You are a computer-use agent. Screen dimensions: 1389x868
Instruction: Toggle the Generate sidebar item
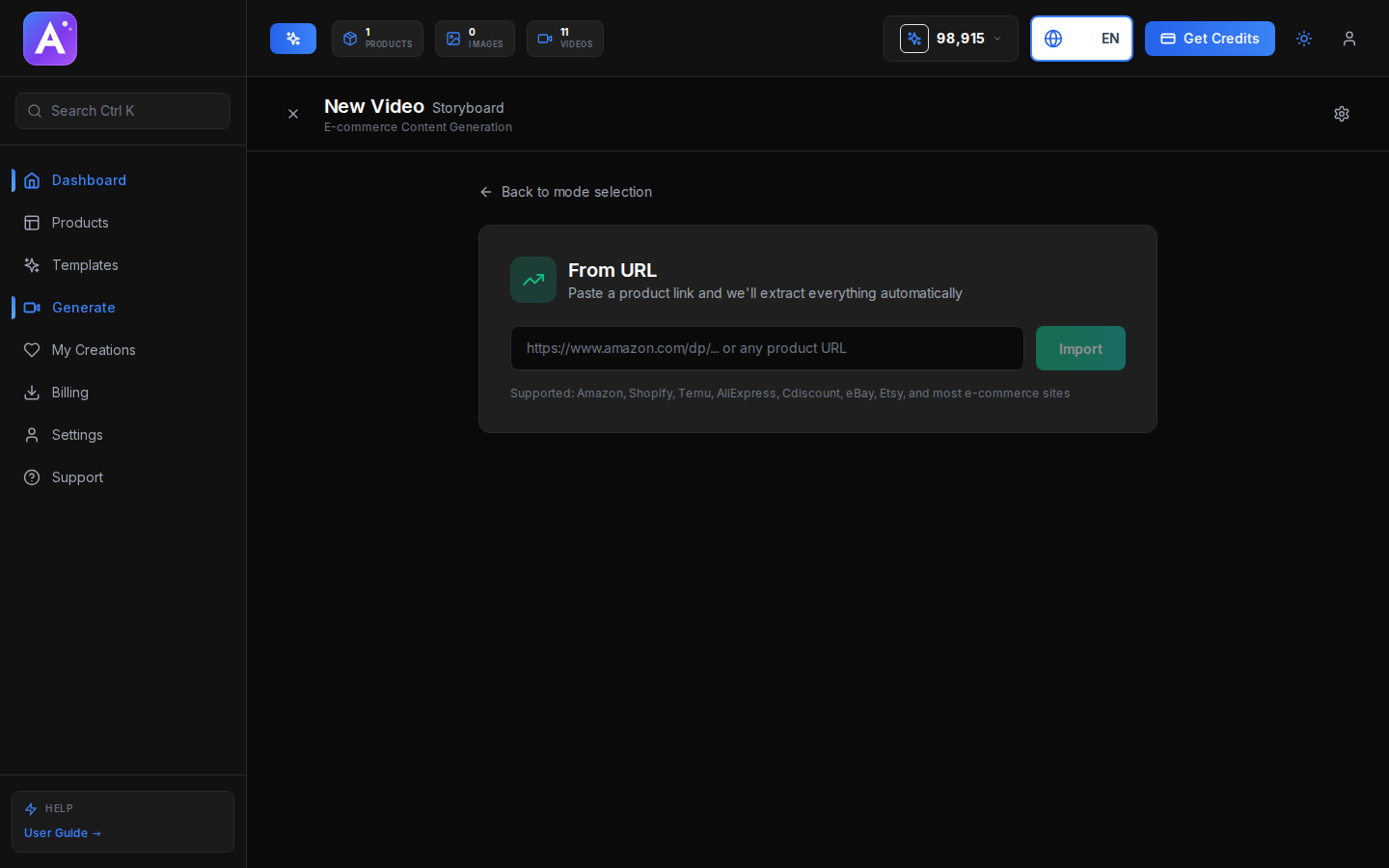coord(83,308)
